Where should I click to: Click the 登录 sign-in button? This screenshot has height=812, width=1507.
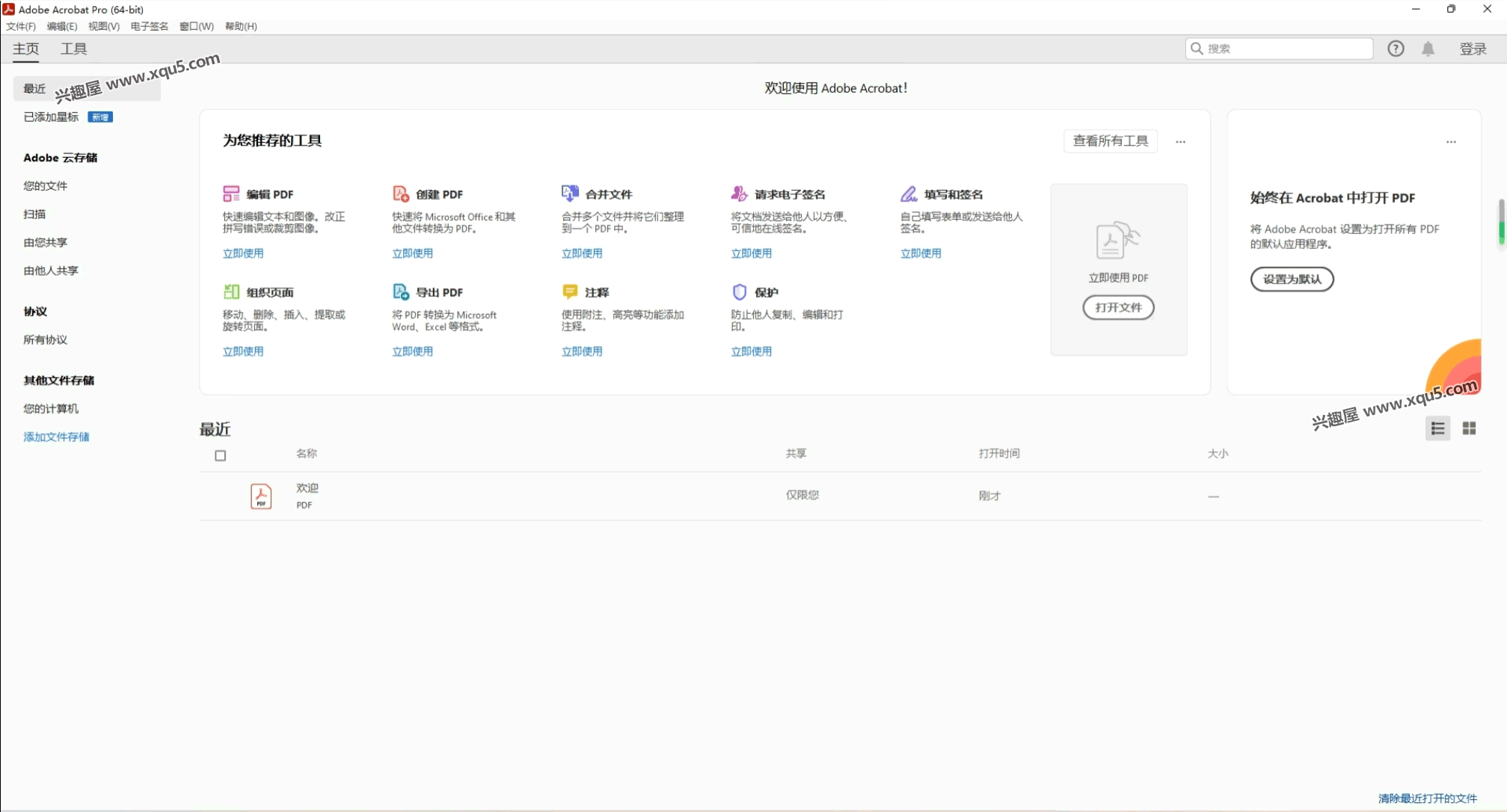coord(1473,49)
